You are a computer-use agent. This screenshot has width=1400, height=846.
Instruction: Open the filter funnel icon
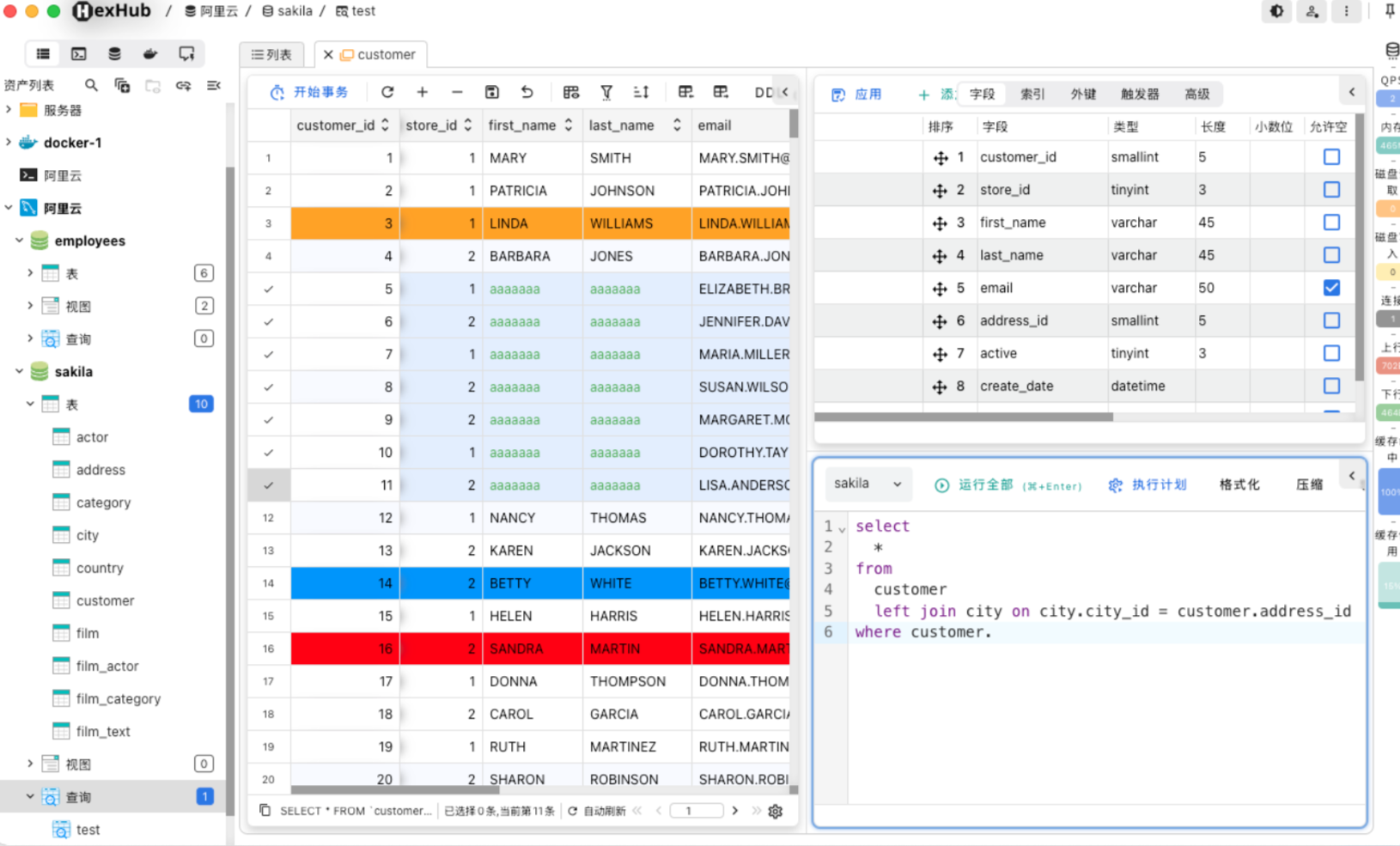click(x=606, y=92)
